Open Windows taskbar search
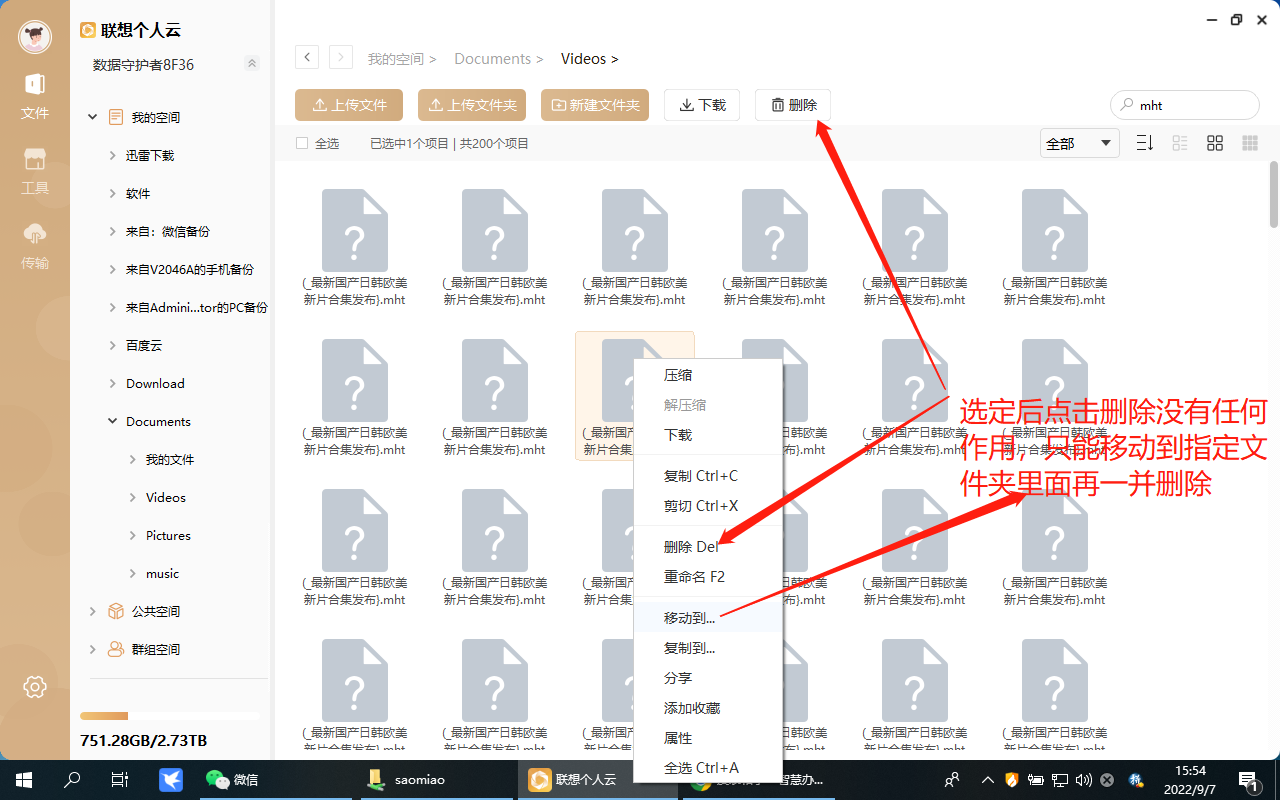1280x800 pixels. pyautogui.click(x=72, y=779)
